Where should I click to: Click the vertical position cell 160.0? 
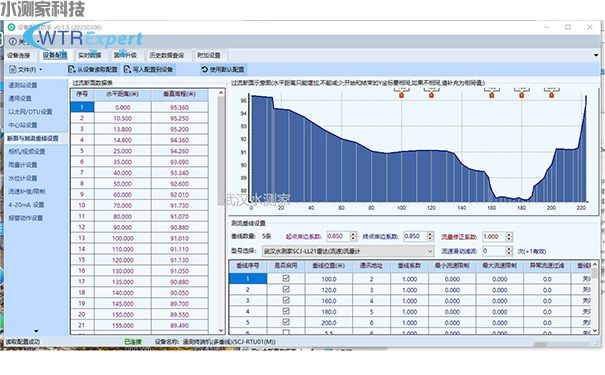[329, 300]
